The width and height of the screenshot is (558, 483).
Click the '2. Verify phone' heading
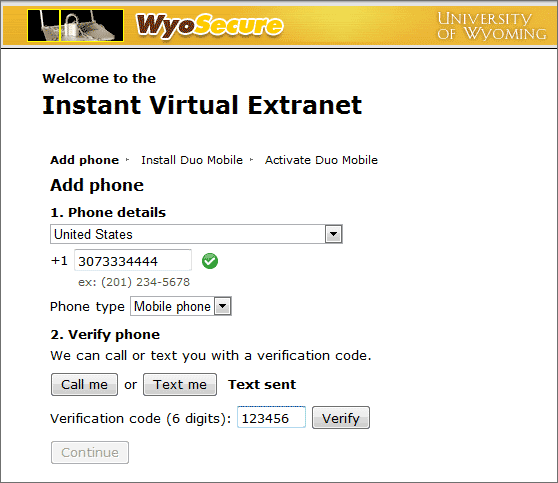(x=105, y=335)
